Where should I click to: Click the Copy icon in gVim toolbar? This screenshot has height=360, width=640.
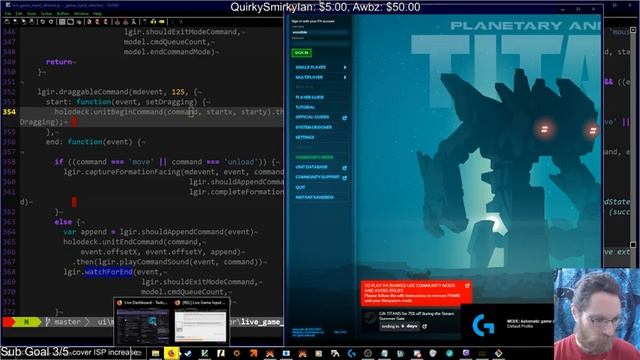coord(70,22)
